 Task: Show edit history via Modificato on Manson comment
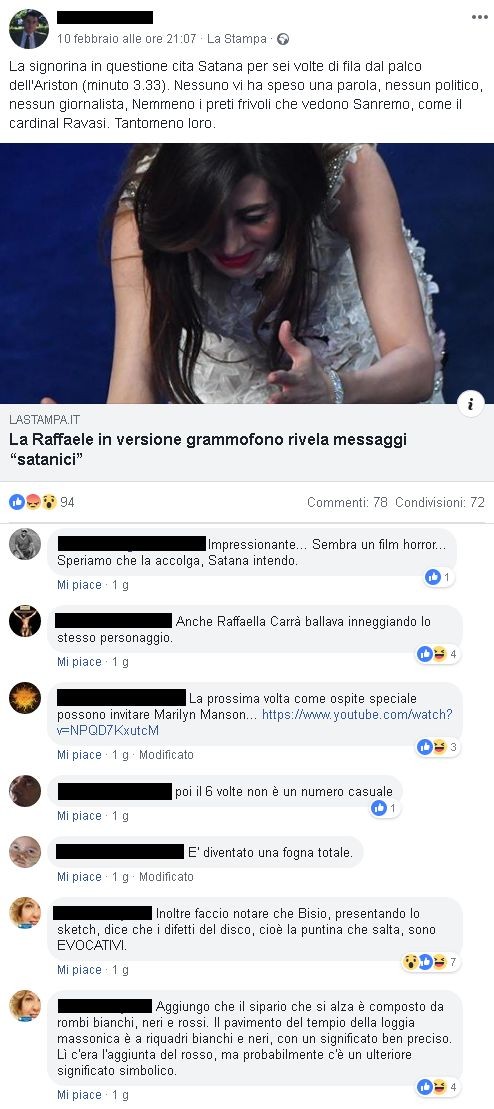click(166, 755)
